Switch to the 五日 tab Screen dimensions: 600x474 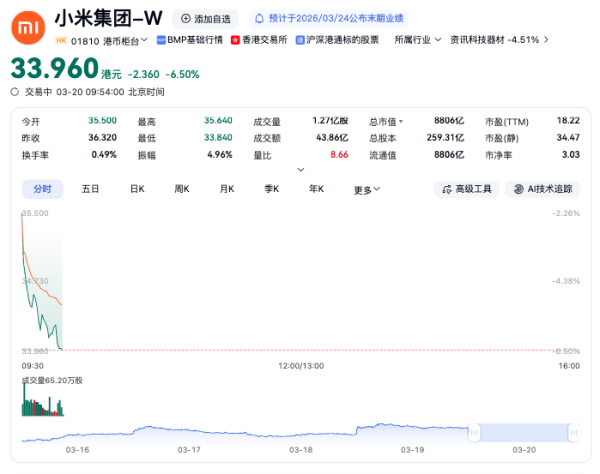click(x=90, y=189)
